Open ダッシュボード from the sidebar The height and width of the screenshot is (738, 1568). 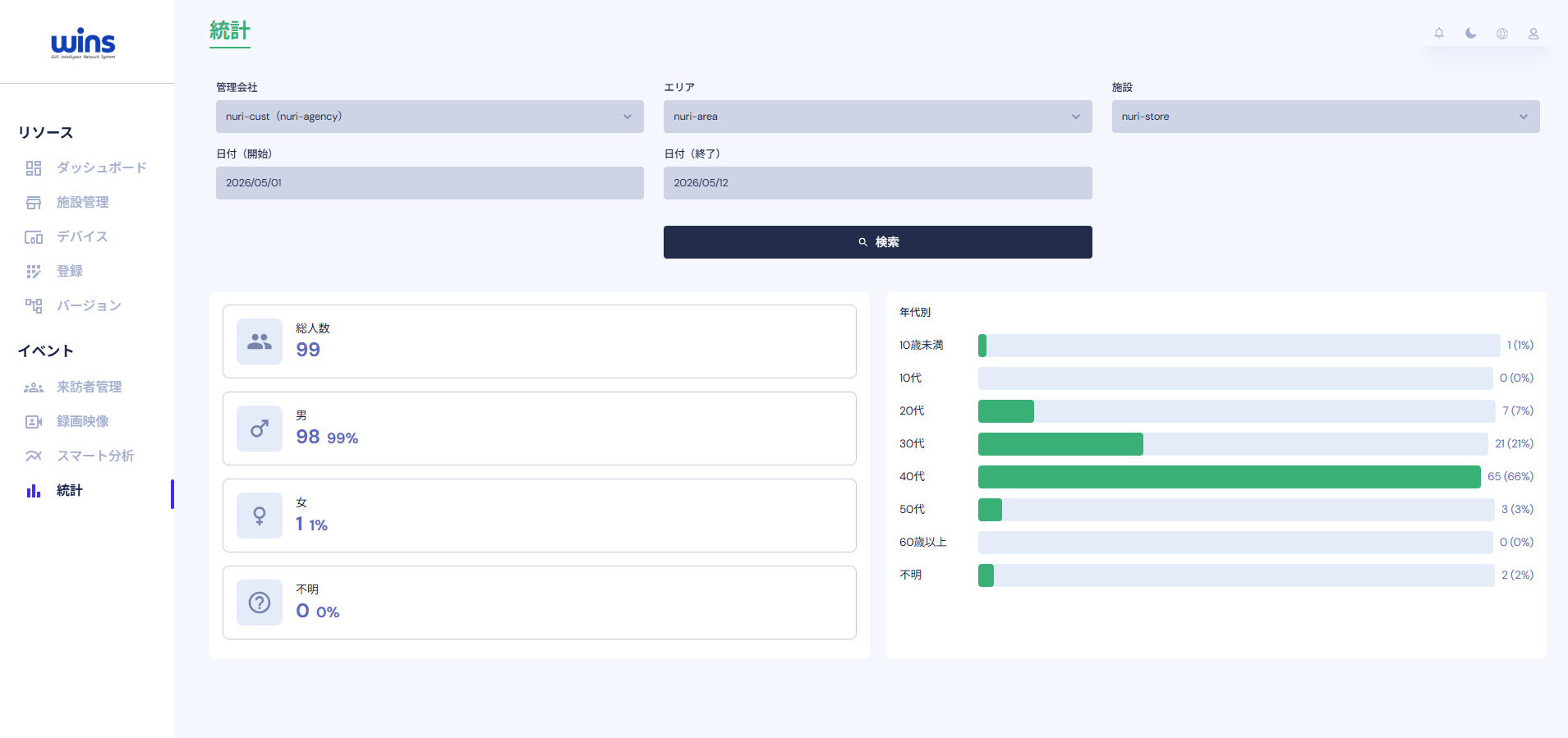coord(87,167)
